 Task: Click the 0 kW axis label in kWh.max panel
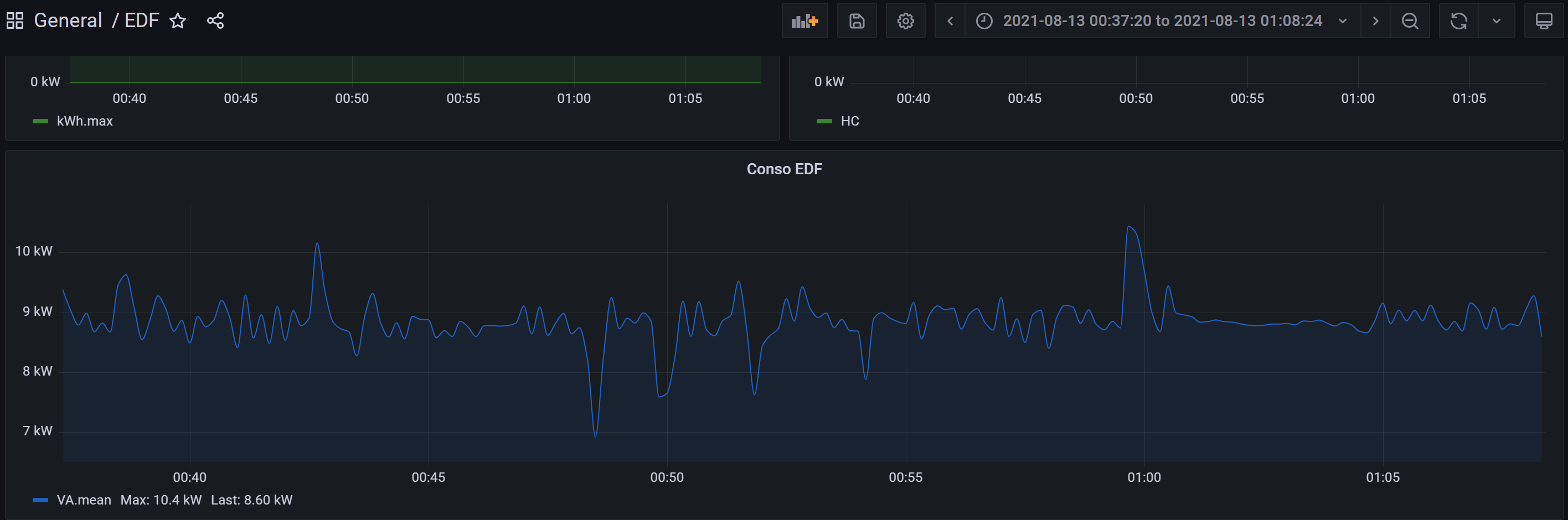pyautogui.click(x=45, y=81)
